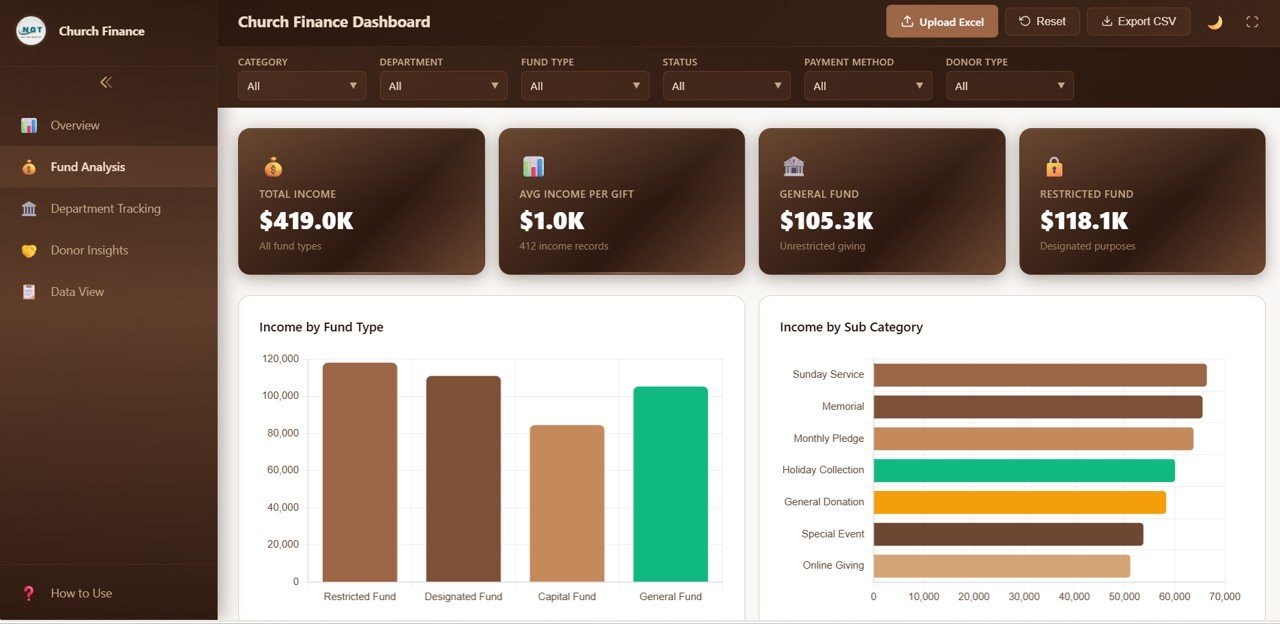The image size is (1280, 624).
Task: Click the Upload Excel button
Action: coord(941,20)
